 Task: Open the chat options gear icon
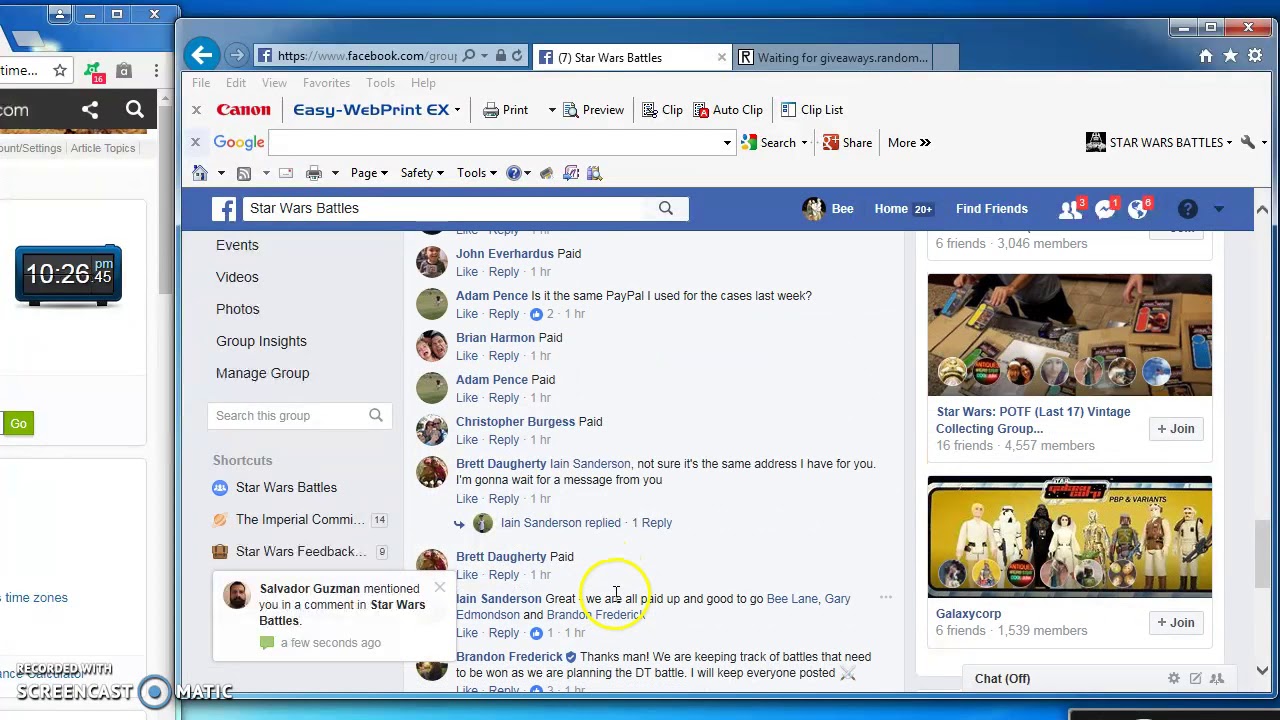tap(1174, 678)
